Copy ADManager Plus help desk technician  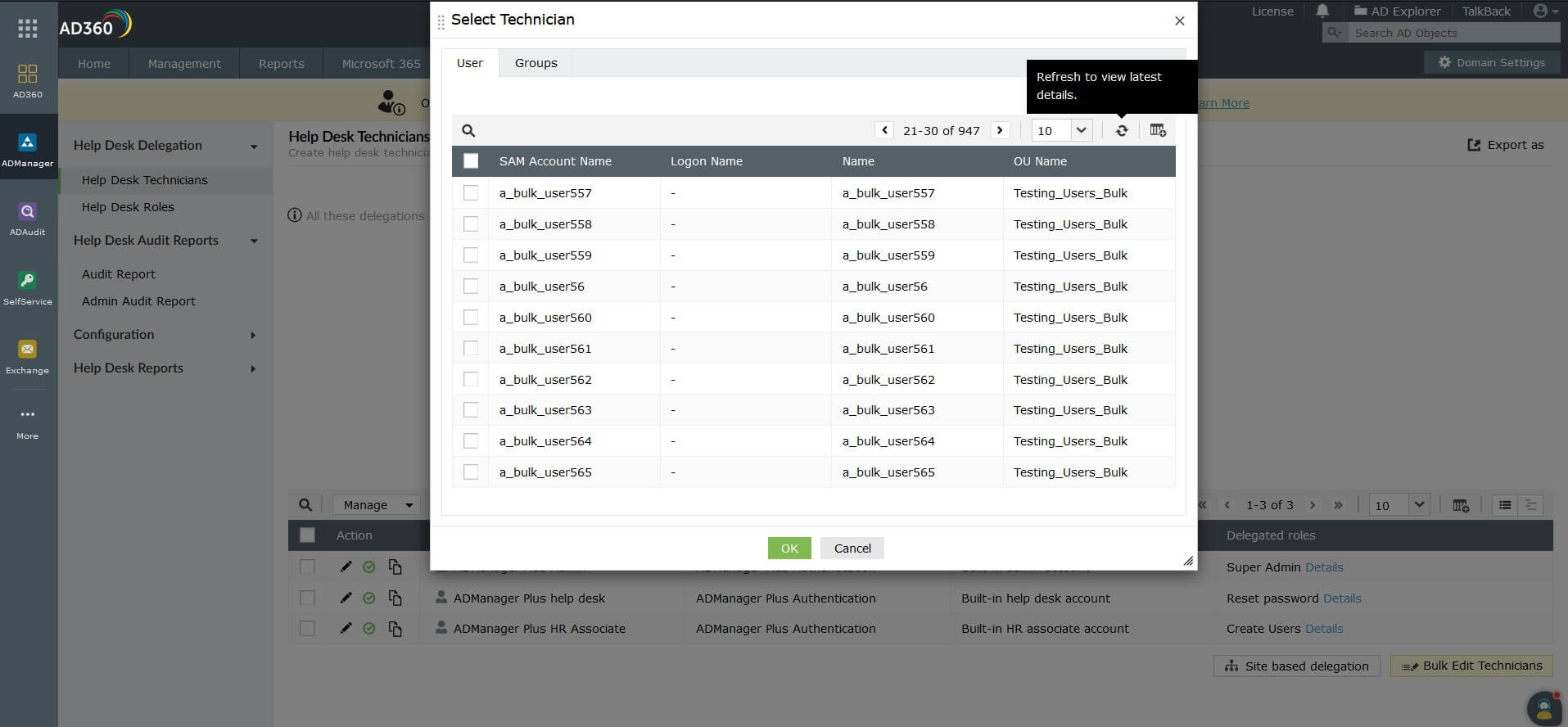click(395, 598)
